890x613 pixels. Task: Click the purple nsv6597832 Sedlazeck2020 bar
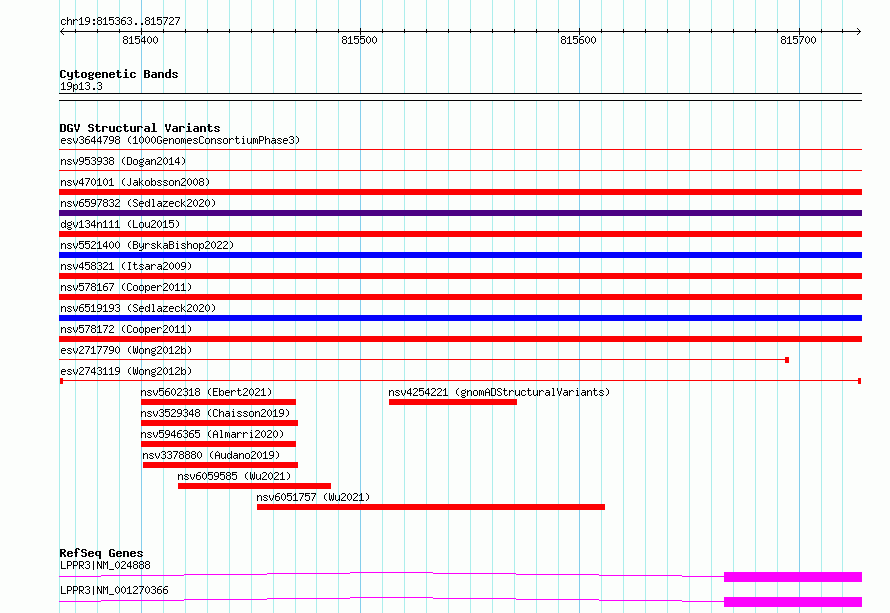(x=460, y=213)
